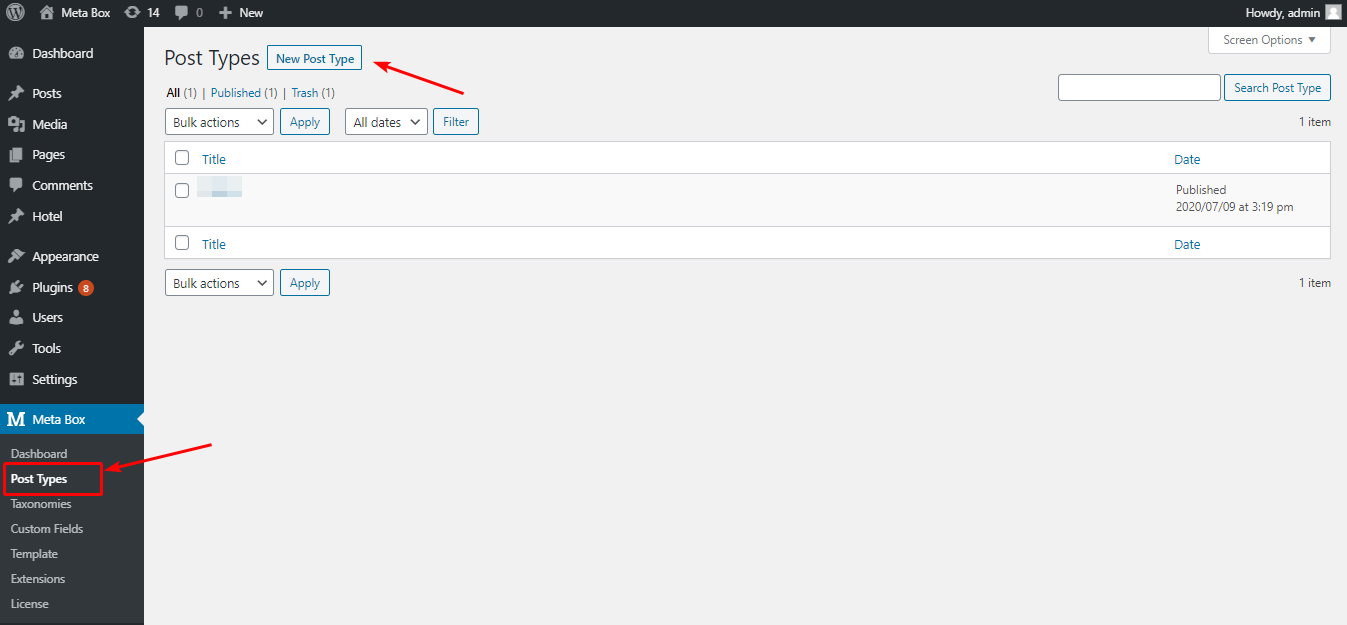The width and height of the screenshot is (1347, 625).
Task: Sort by Title in table header
Action: [x=214, y=159]
